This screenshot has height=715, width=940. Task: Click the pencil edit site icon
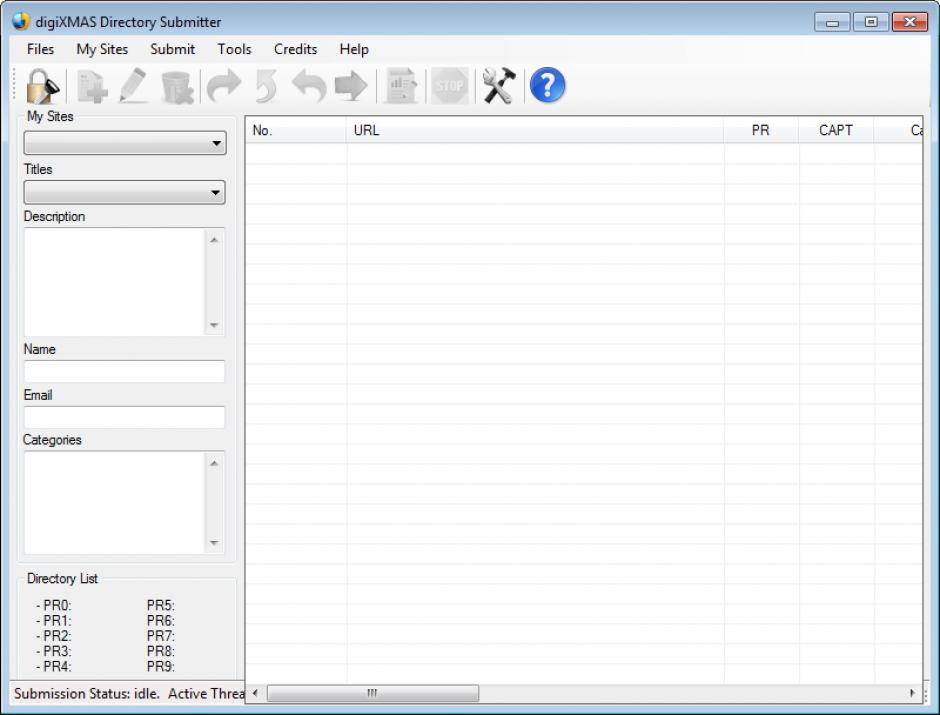click(134, 86)
